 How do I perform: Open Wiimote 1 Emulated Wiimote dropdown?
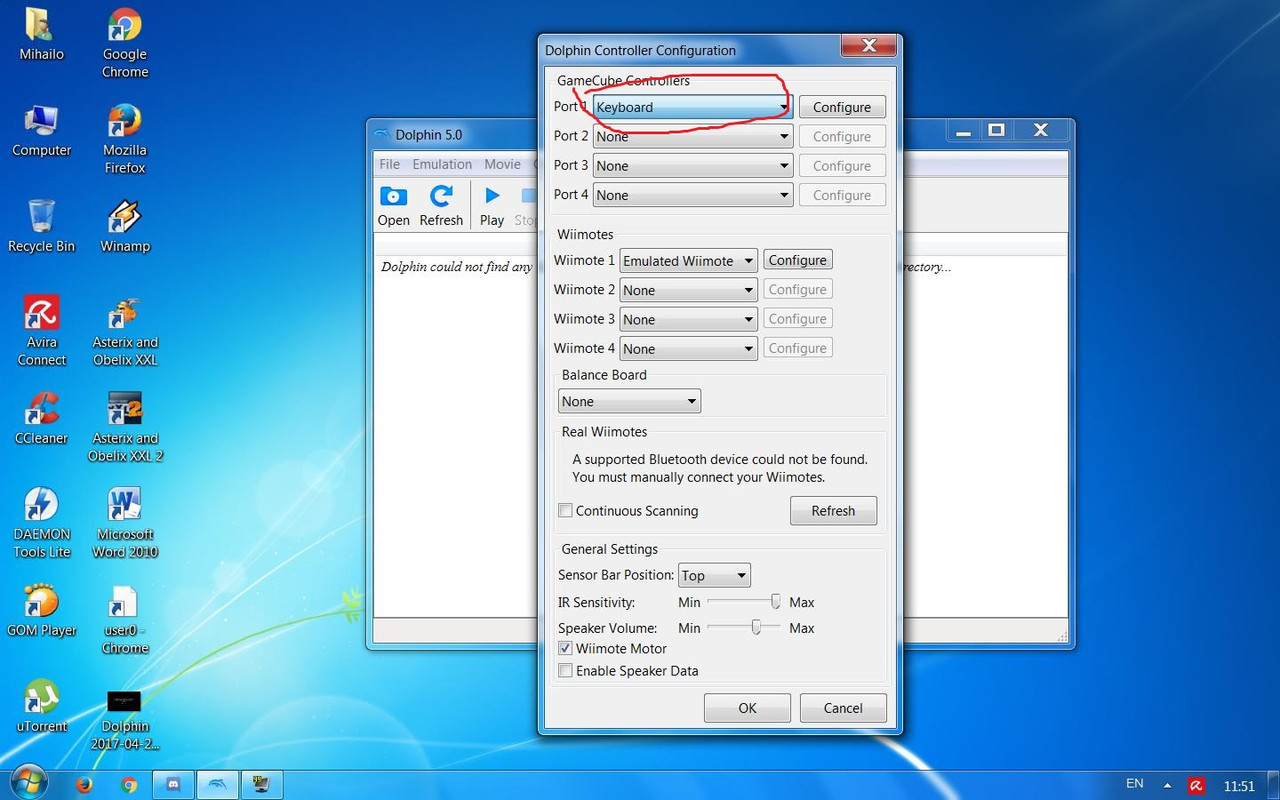(x=688, y=260)
